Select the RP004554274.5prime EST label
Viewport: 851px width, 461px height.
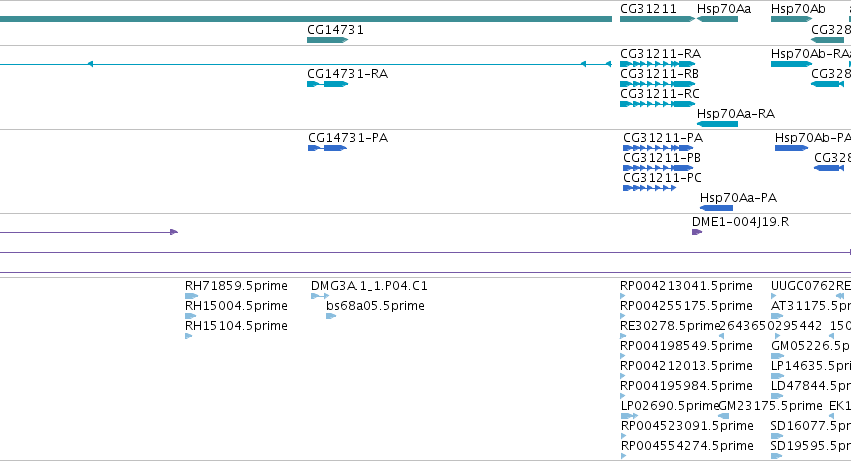(687, 446)
